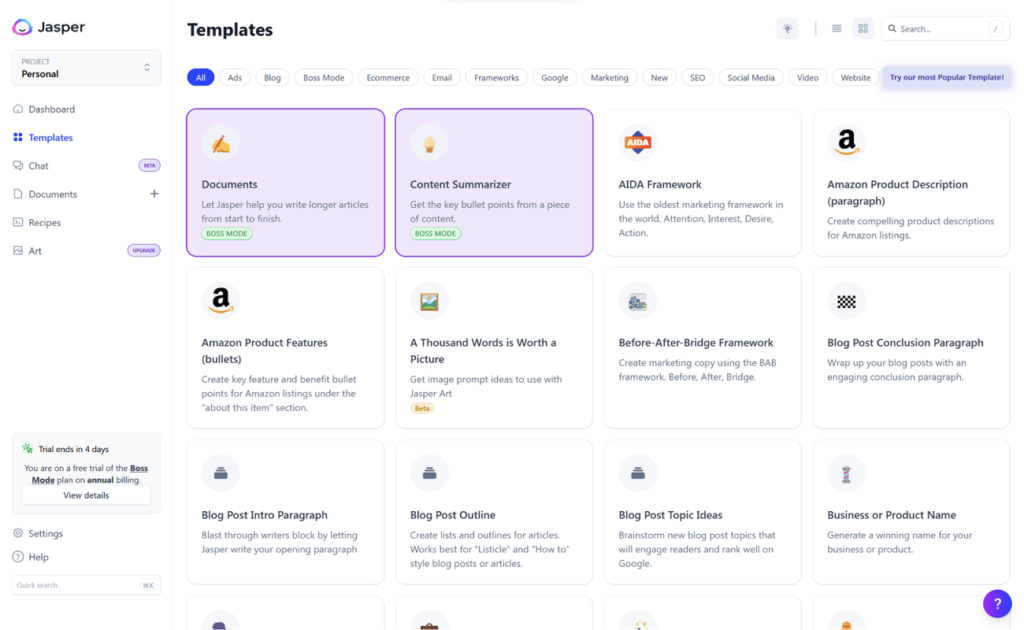Image resolution: width=1024 pixels, height=630 pixels.
Task: Click Try our most Popular Template button
Action: pos(947,77)
